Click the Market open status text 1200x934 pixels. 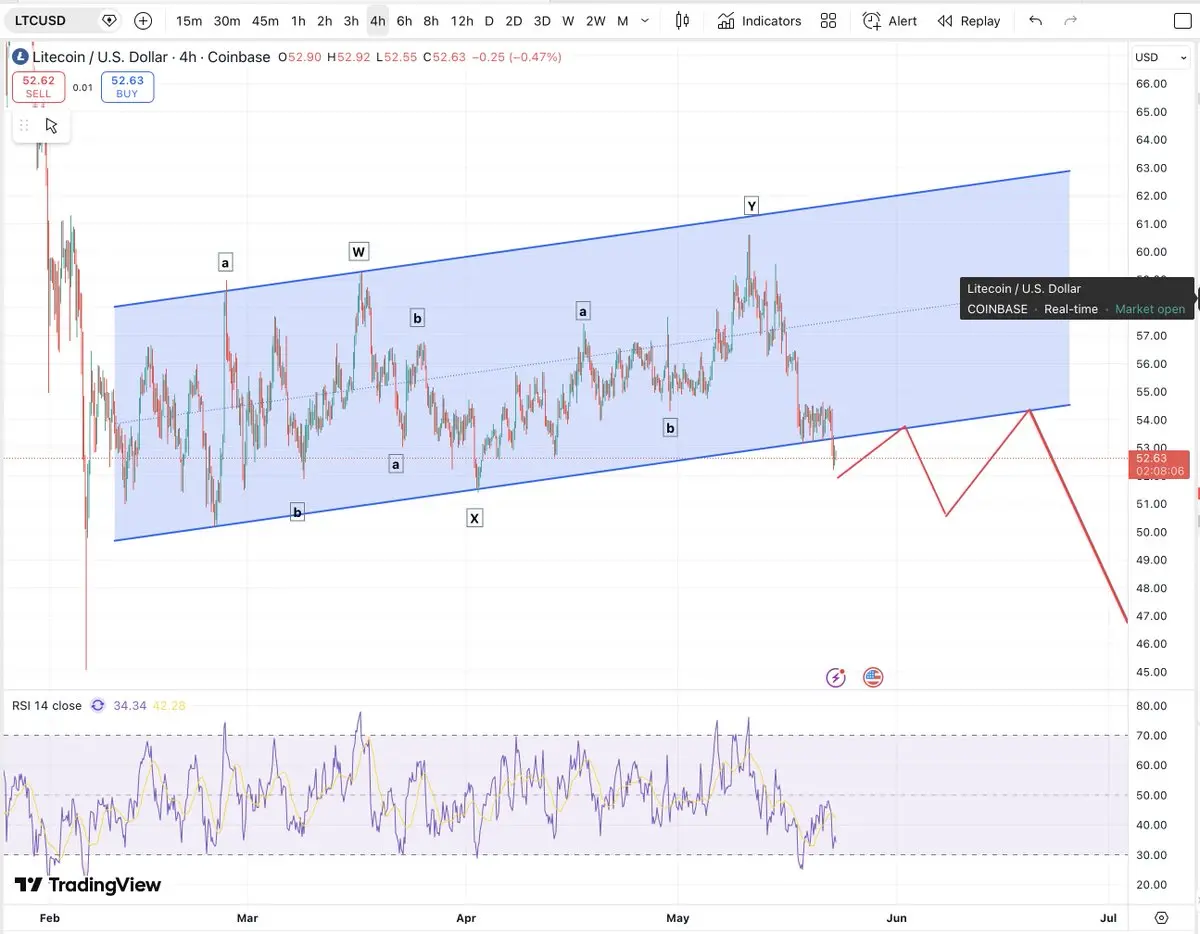1150,309
